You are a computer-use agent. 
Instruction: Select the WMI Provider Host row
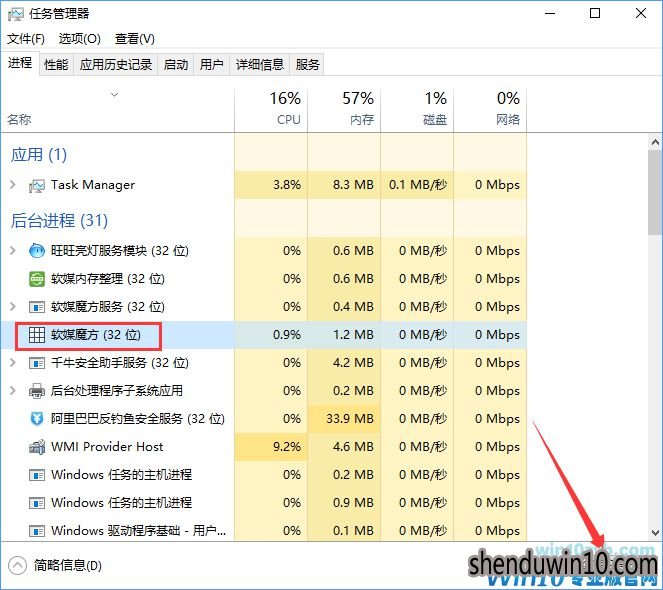click(x=264, y=447)
